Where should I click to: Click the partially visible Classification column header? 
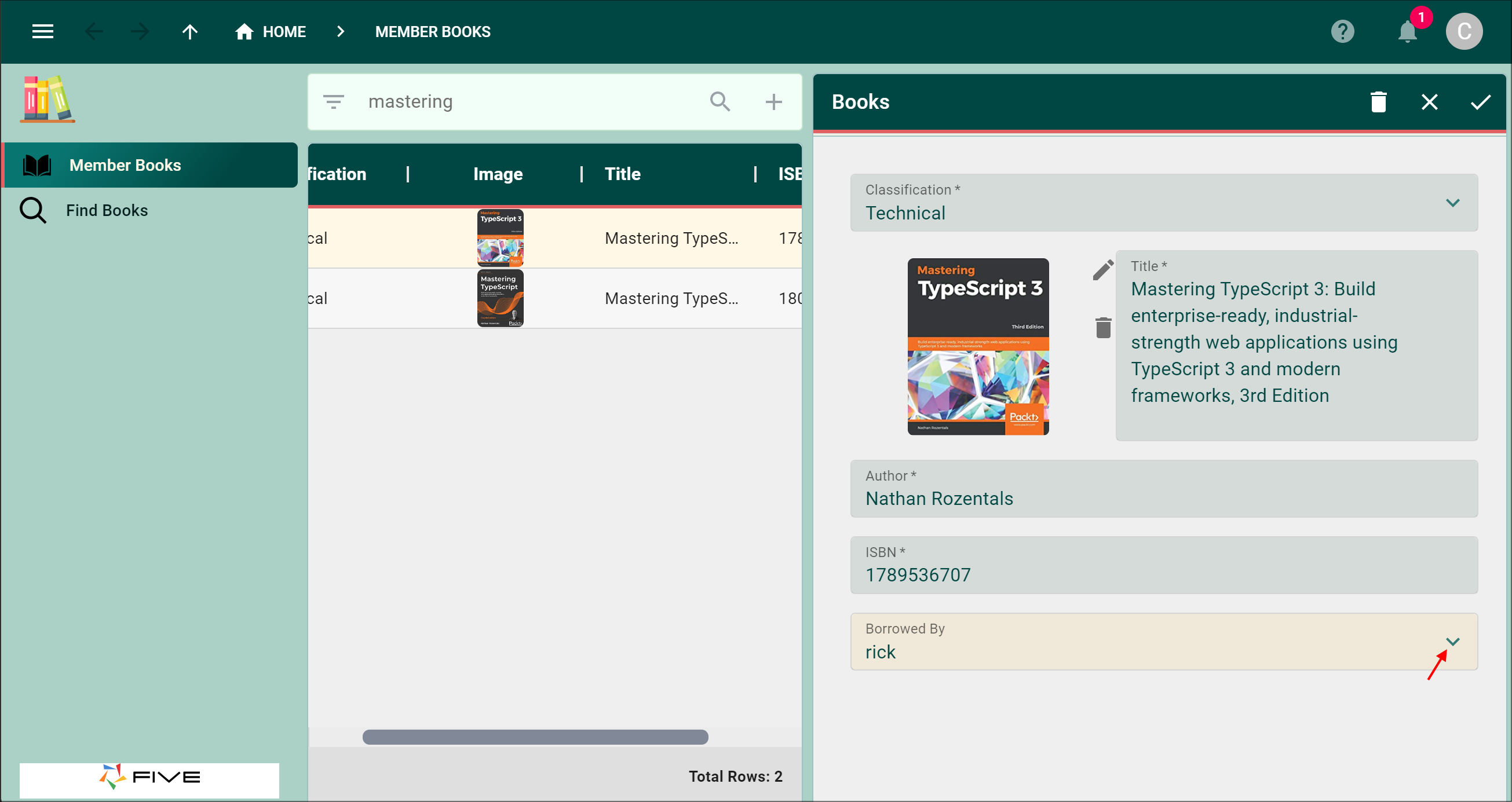(338, 174)
